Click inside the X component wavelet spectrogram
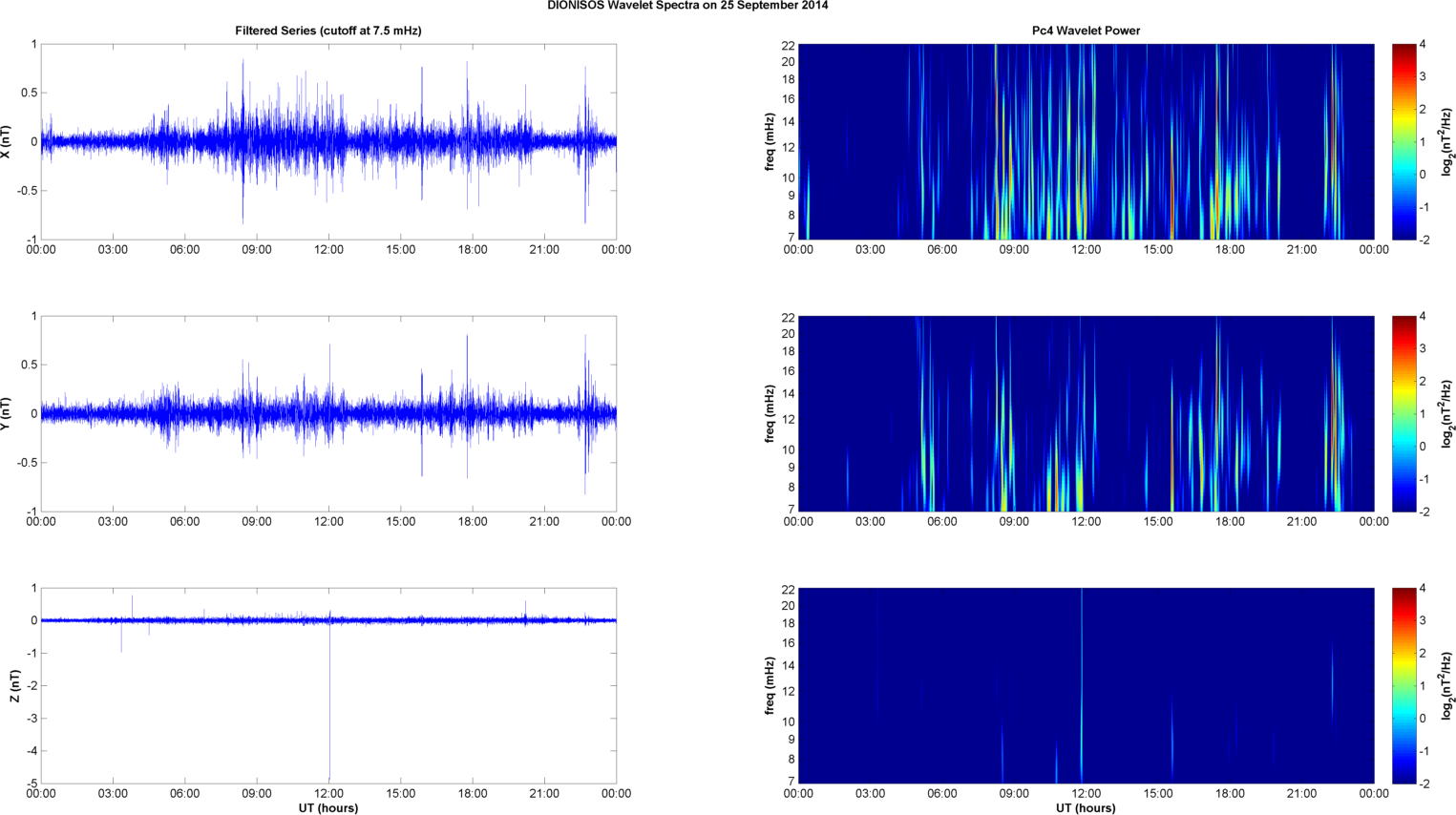 click(1086, 141)
